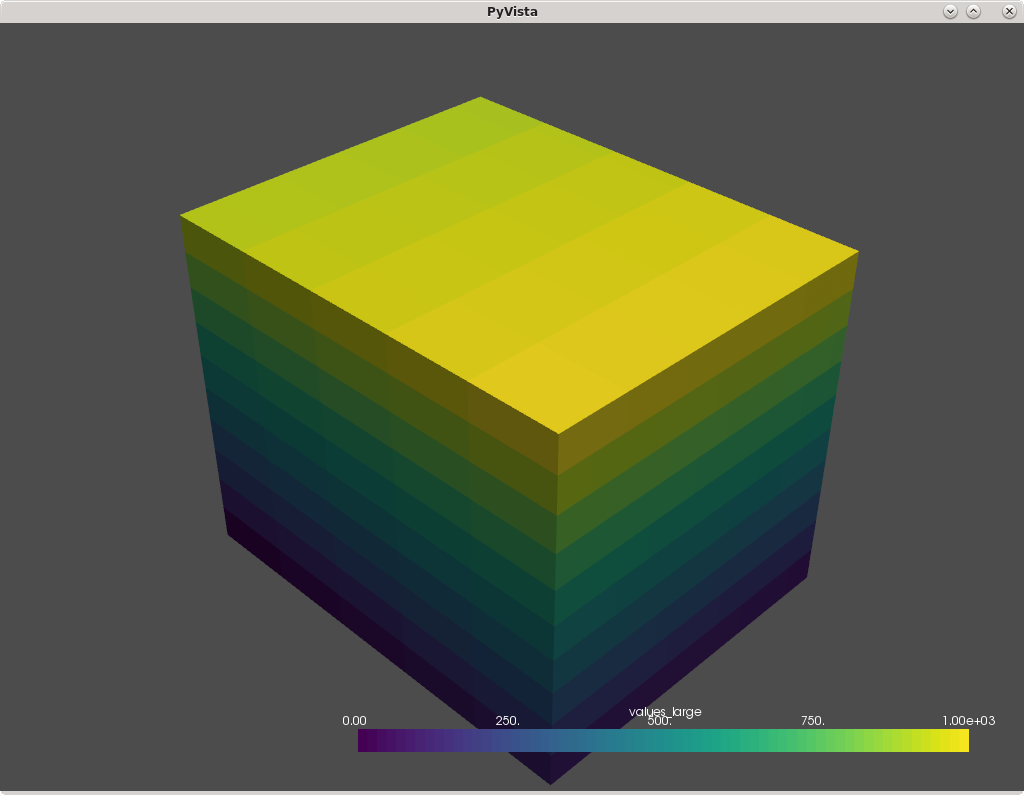This screenshot has height=795, width=1024.
Task: Click the purple end of the colorbar
Action: coord(370,741)
